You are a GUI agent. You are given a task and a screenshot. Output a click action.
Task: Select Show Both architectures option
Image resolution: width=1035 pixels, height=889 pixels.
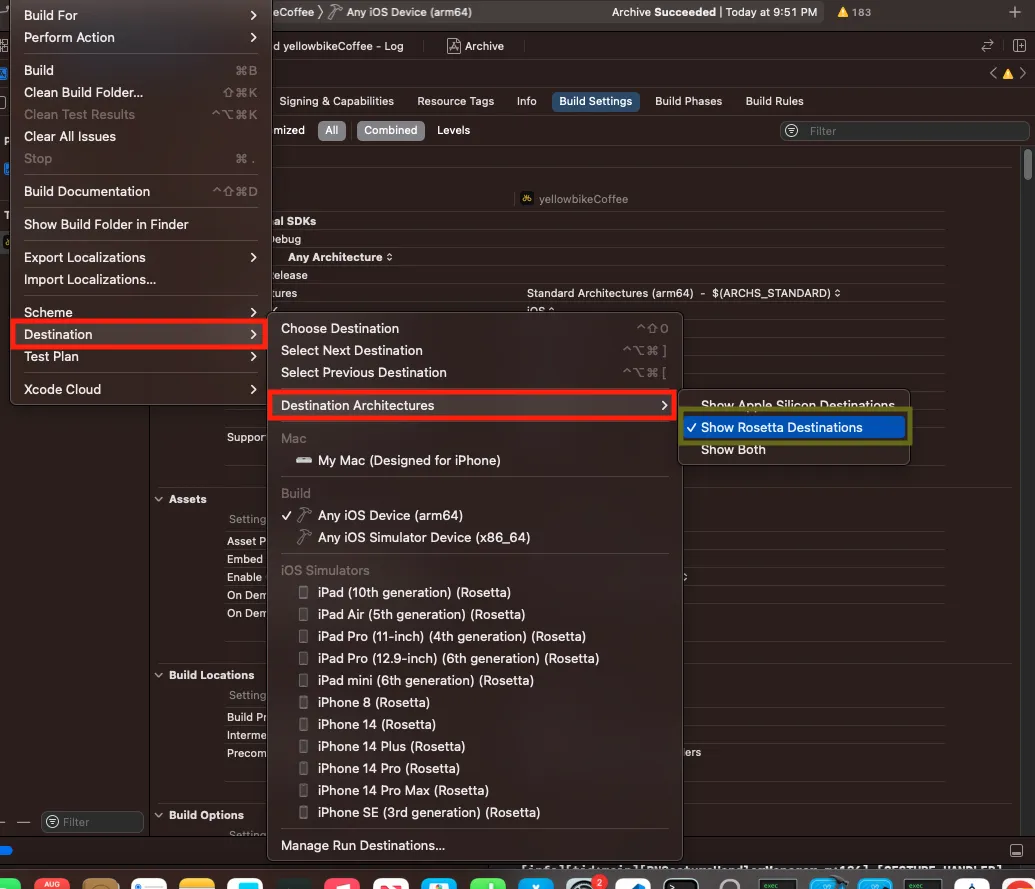795,449
